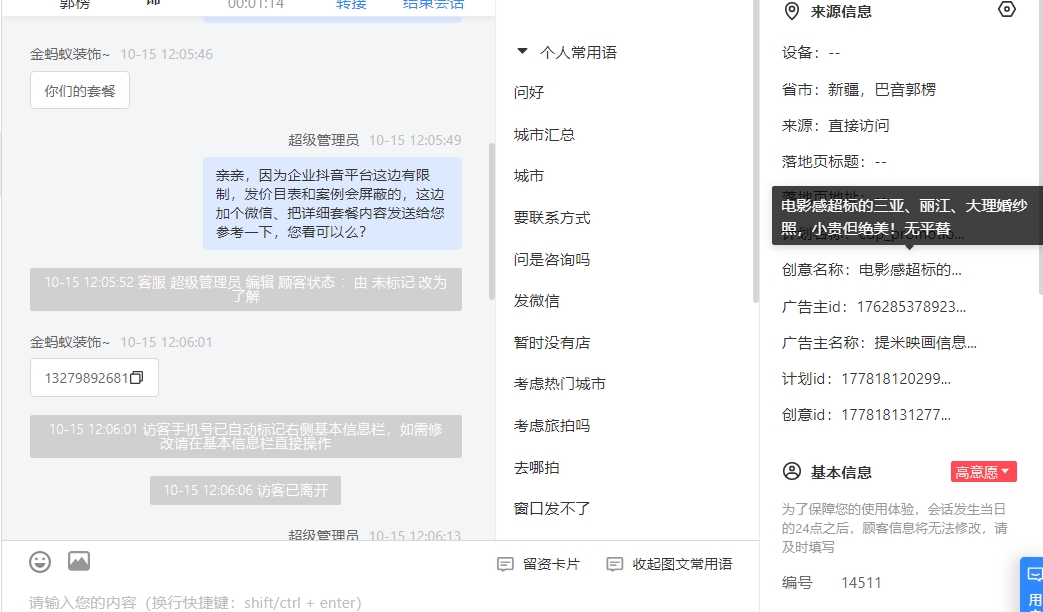Select the 暂时没有店 quick phrase

click(x=551, y=343)
